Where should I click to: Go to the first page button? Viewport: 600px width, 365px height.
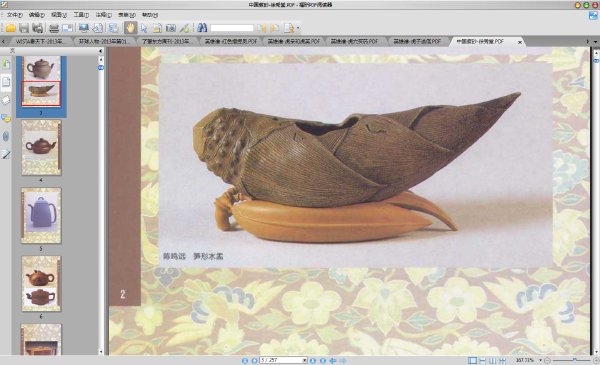coord(245,360)
